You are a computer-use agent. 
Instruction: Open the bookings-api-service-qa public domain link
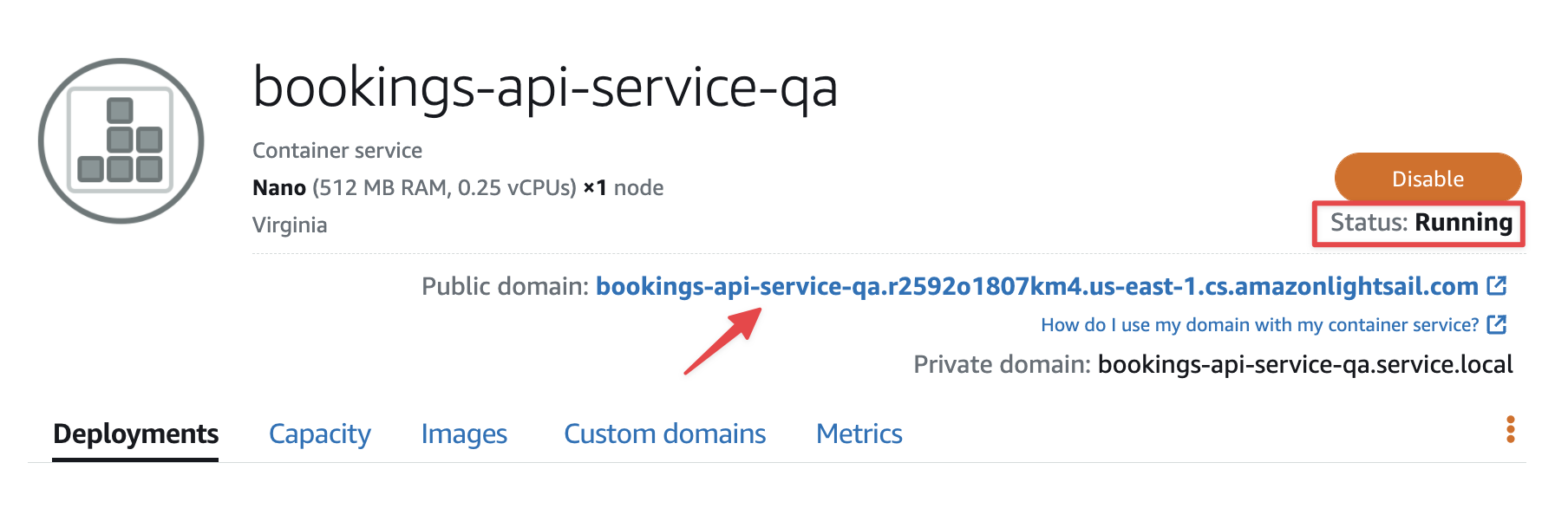[x=1036, y=286]
